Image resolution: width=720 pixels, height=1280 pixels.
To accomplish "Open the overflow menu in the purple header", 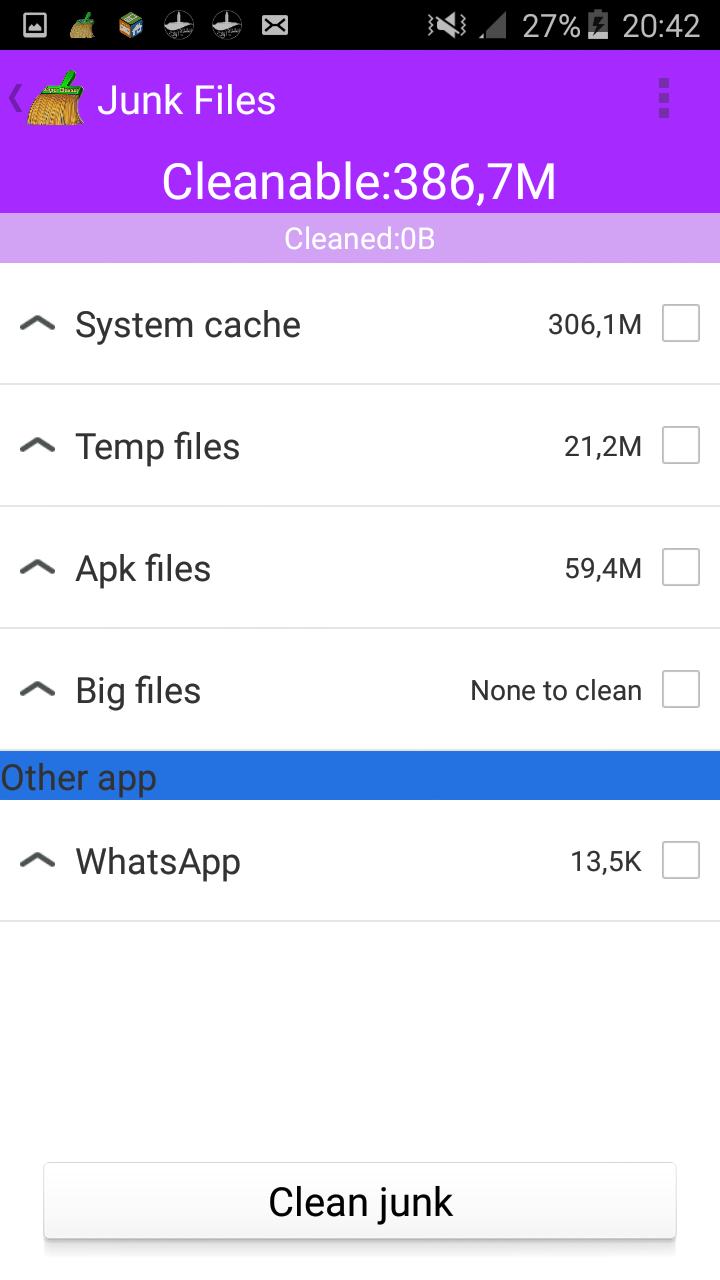I will [664, 97].
